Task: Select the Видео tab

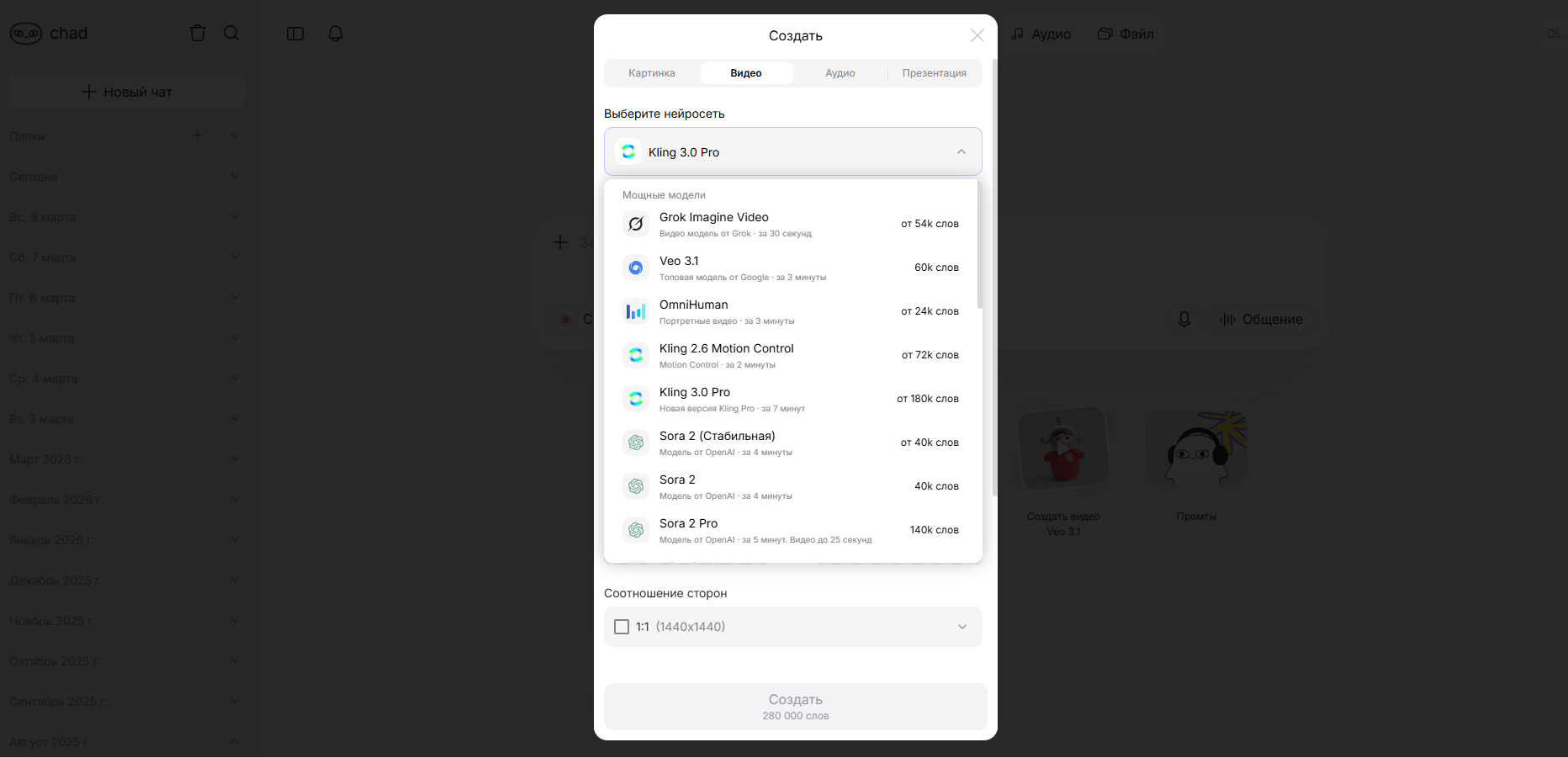Action: 746,73
